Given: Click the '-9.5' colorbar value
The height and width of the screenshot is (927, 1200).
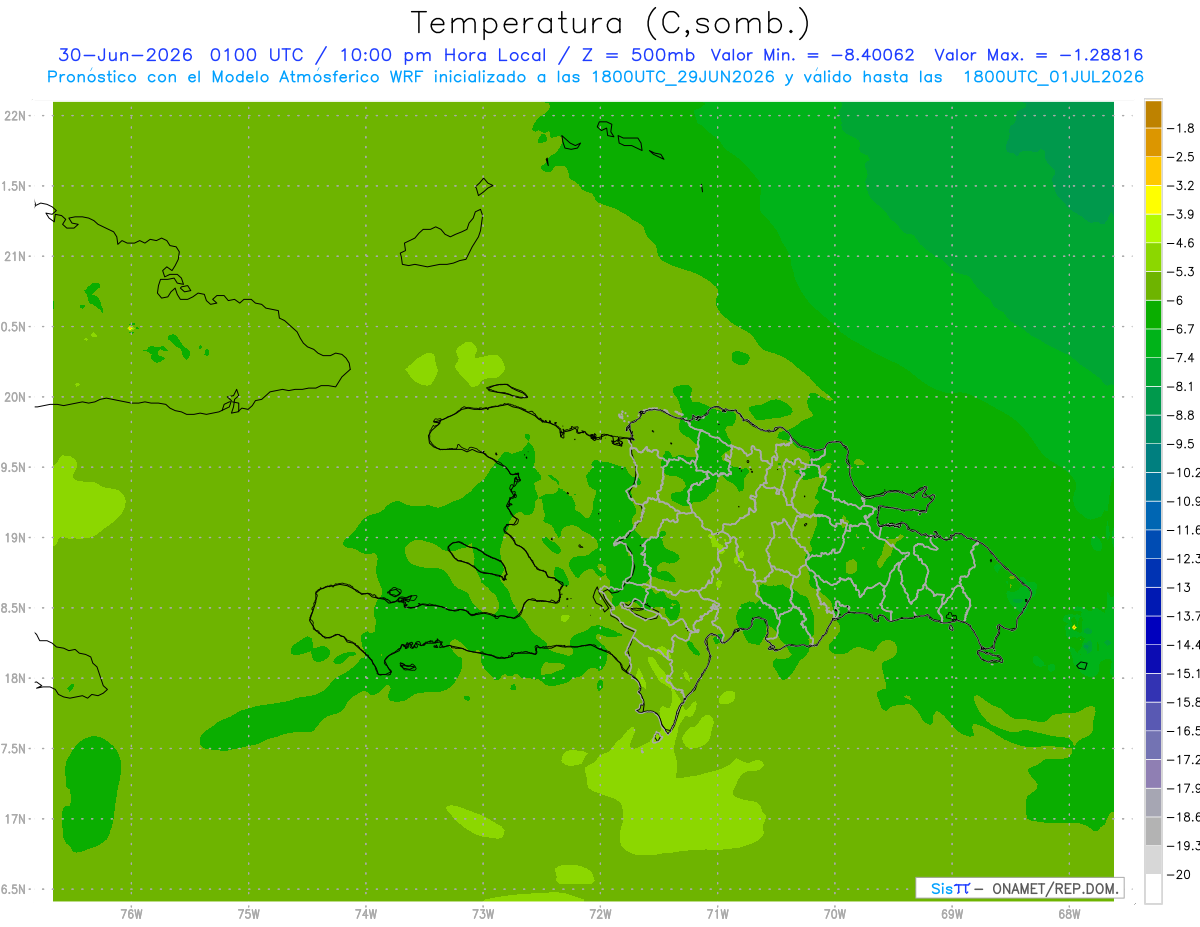Looking at the screenshot, I should click(x=1183, y=444).
